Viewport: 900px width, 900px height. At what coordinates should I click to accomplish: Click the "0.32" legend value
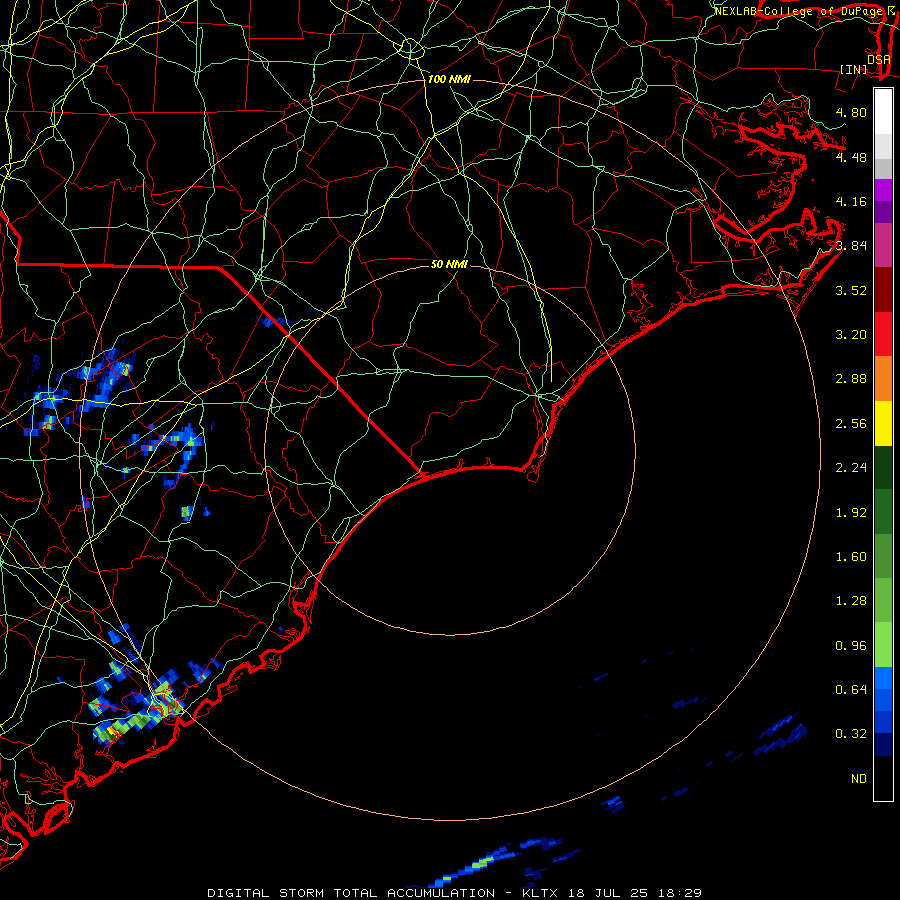851,734
